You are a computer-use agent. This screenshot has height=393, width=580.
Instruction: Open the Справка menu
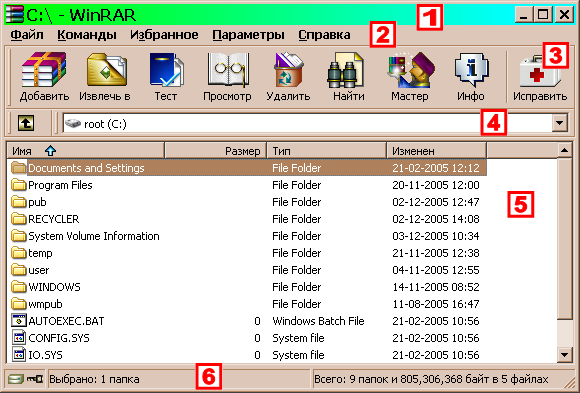point(324,35)
